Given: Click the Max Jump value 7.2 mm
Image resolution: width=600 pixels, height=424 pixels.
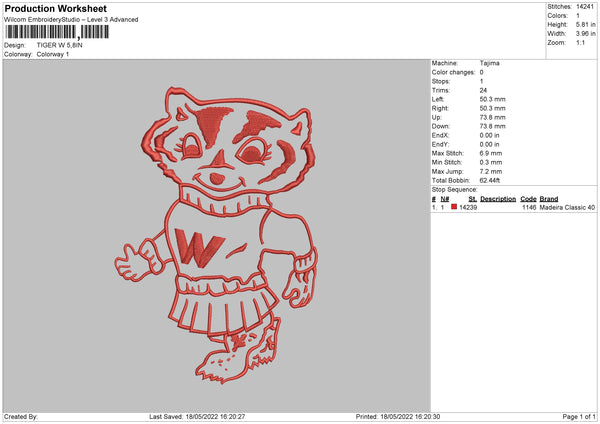Looking at the screenshot, I should click(x=491, y=171).
